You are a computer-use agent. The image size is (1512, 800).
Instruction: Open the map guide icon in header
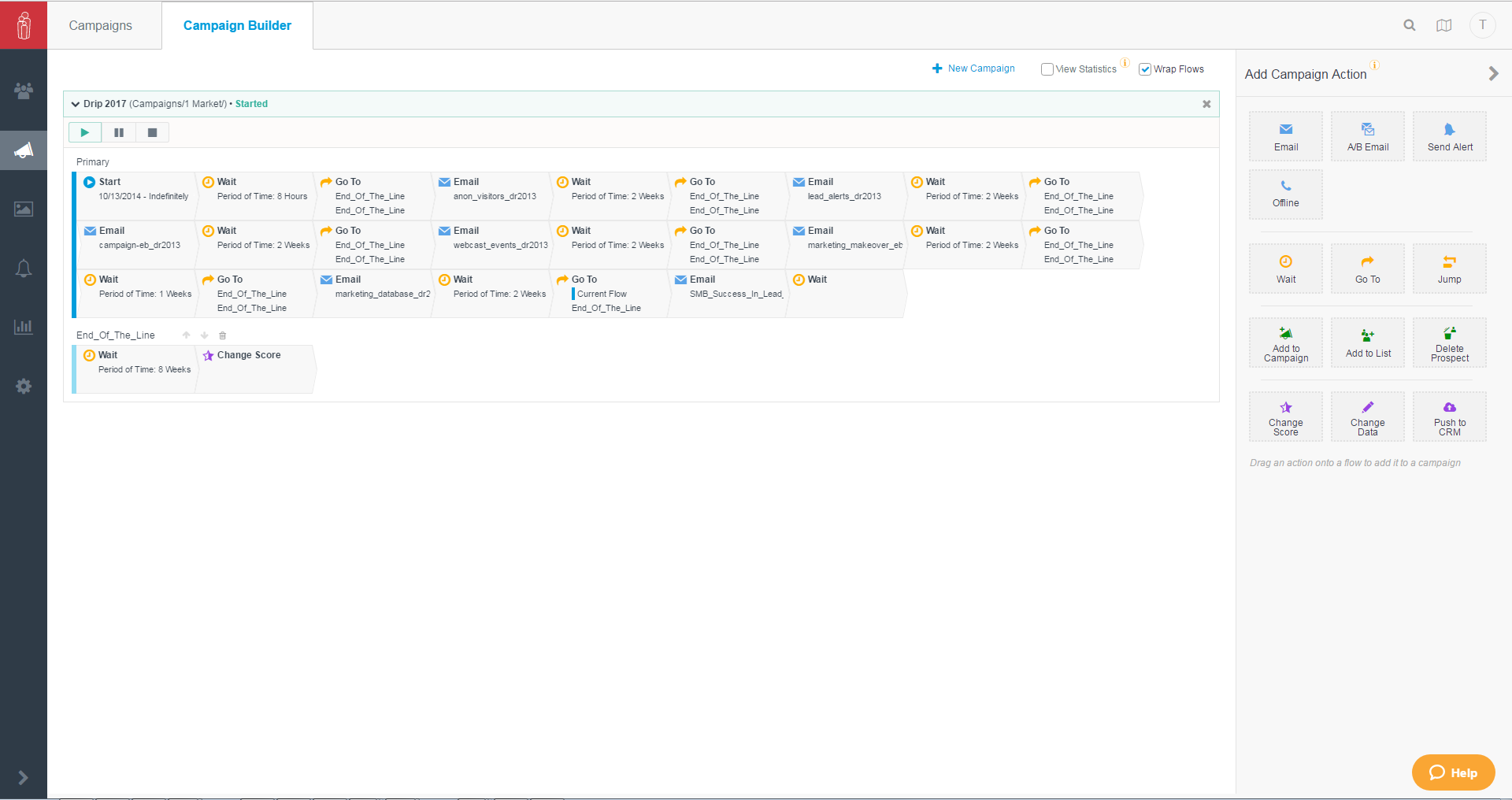(x=1443, y=25)
